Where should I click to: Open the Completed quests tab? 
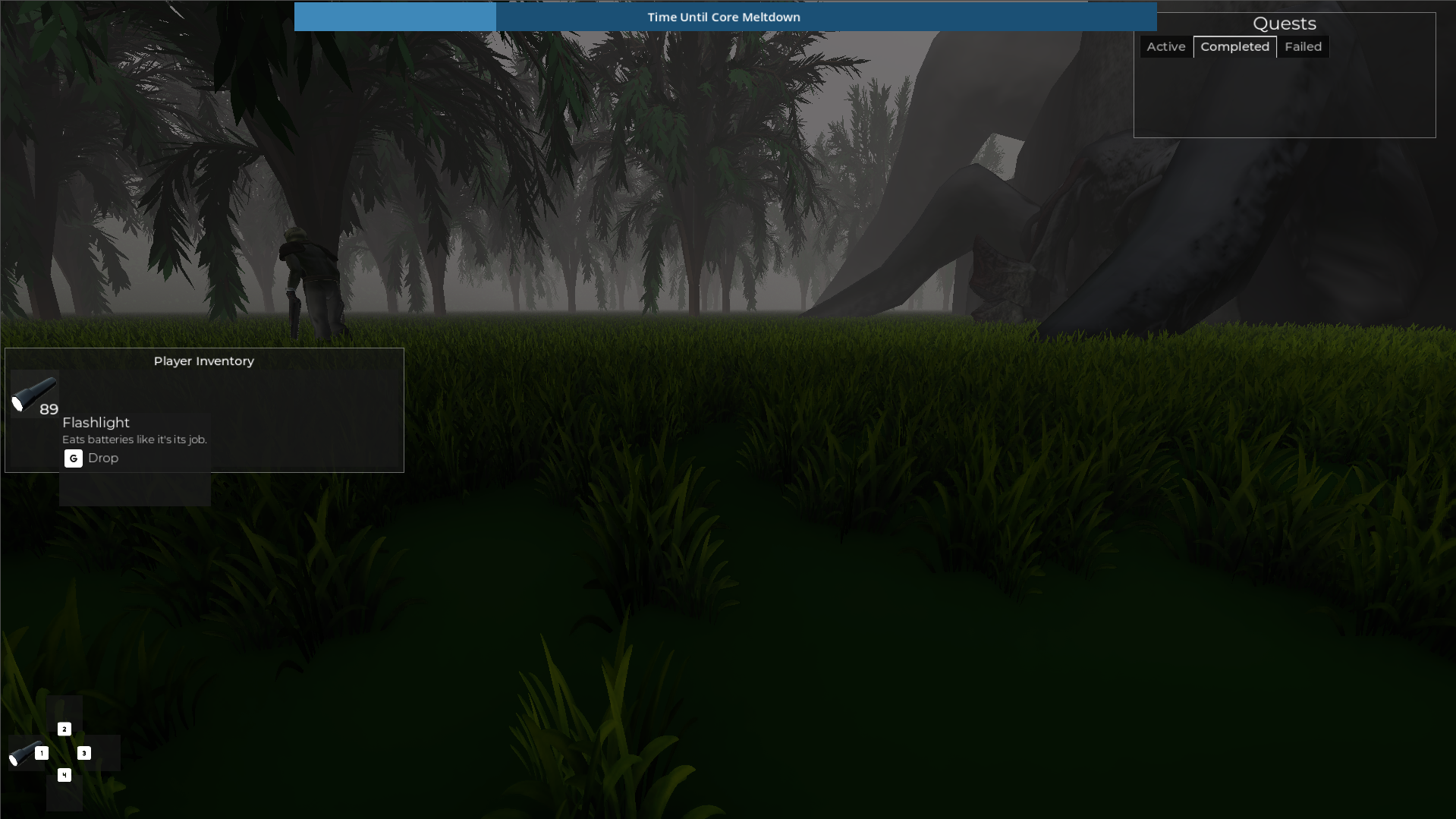(x=1235, y=47)
